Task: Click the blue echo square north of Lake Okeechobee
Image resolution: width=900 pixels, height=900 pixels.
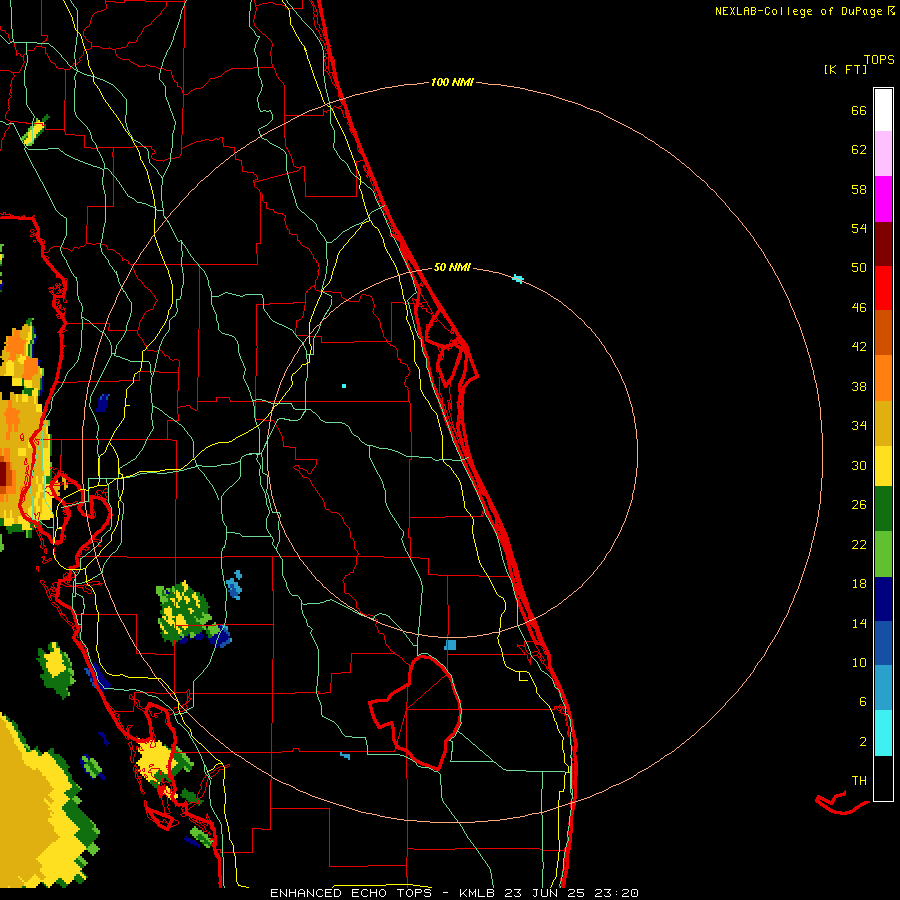Action: pyautogui.click(x=451, y=645)
